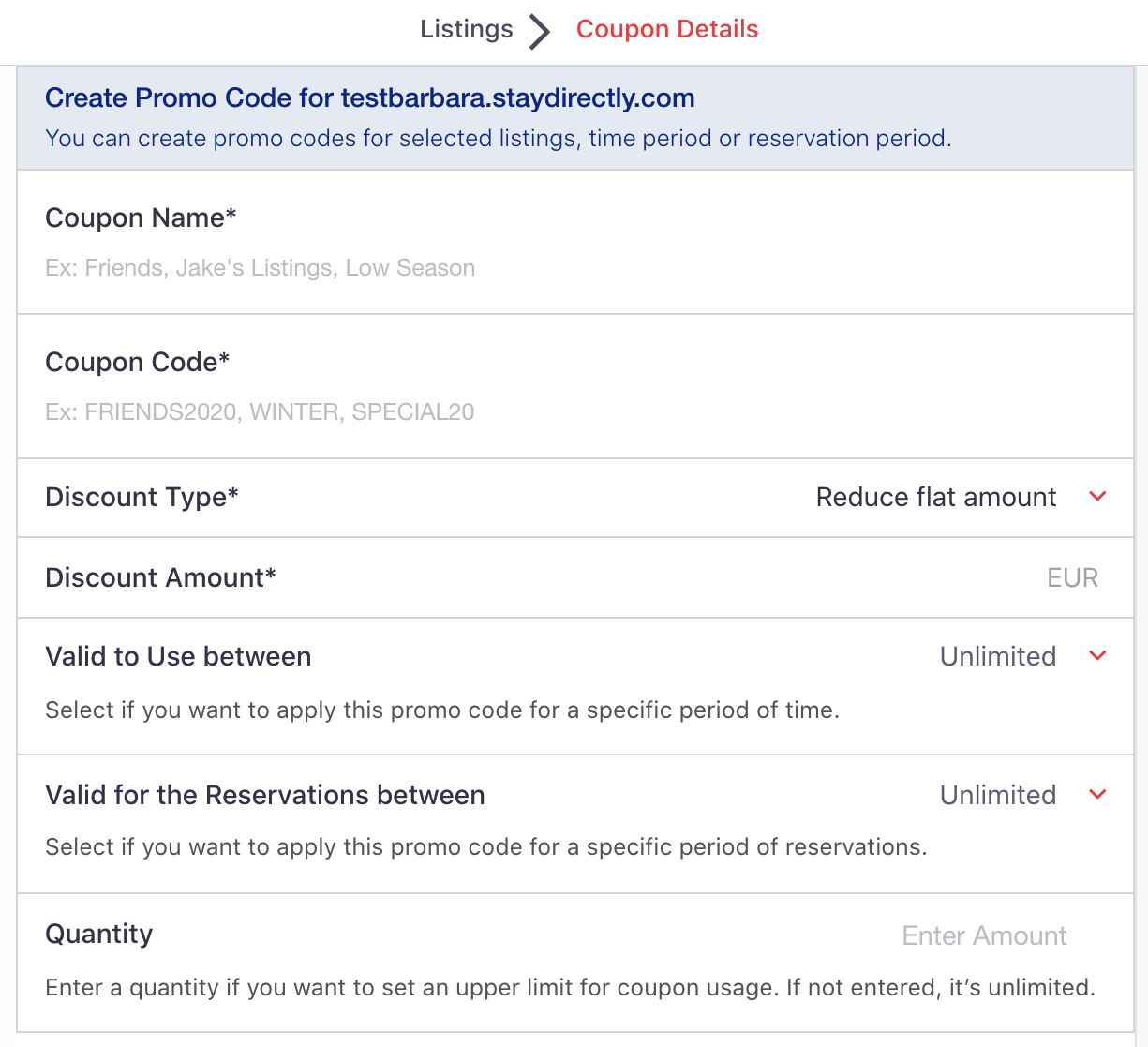This screenshot has height=1047, width=1148.
Task: Click red chevron for Reservations between
Action: (x=1098, y=794)
